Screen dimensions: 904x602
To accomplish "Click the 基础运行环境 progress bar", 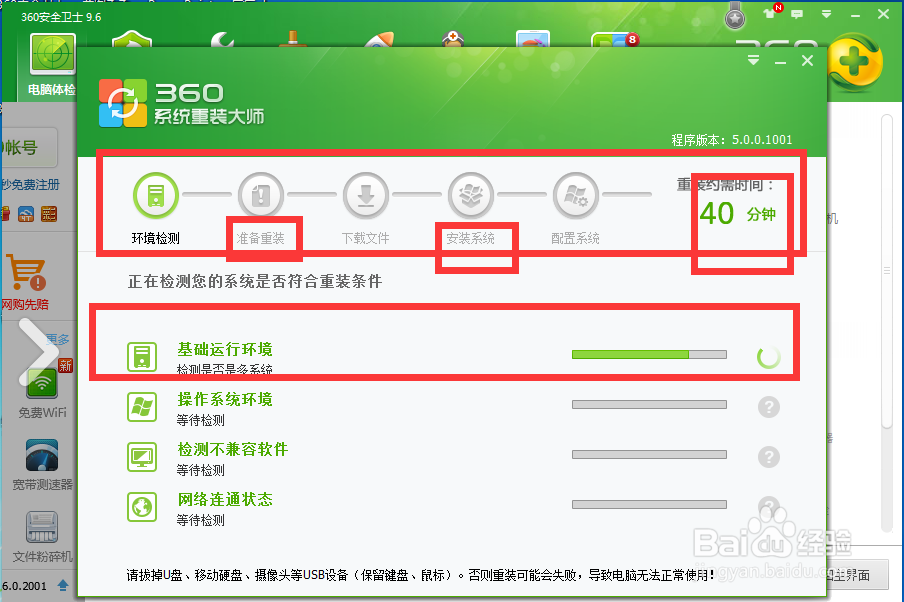I will [x=648, y=354].
